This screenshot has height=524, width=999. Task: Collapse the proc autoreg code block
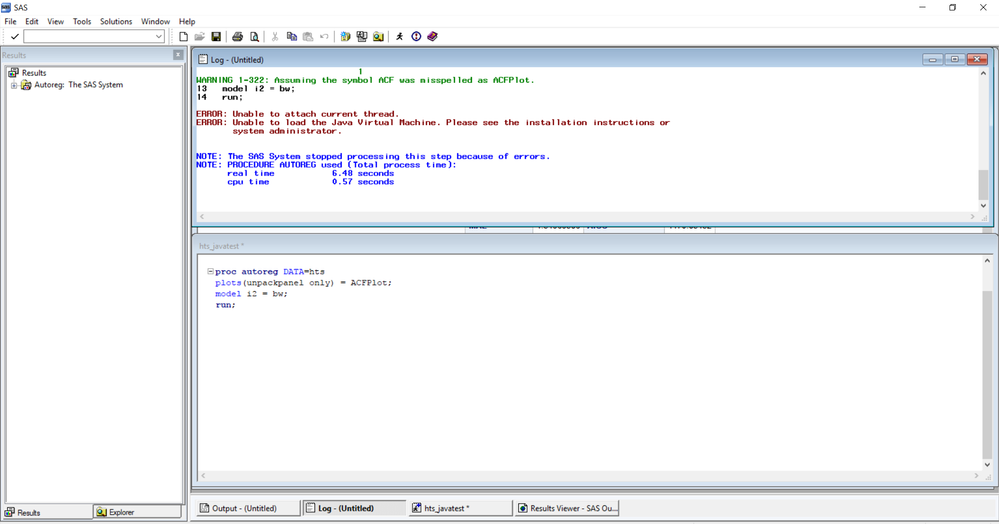(209, 272)
